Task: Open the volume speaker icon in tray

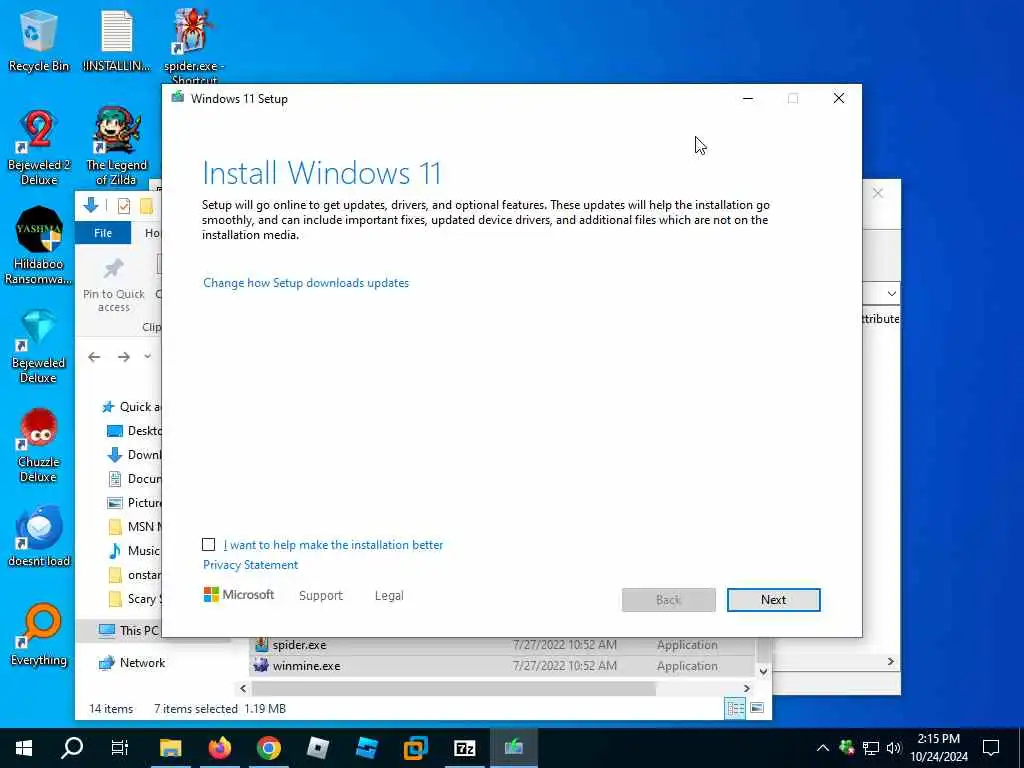Action: 894,748
